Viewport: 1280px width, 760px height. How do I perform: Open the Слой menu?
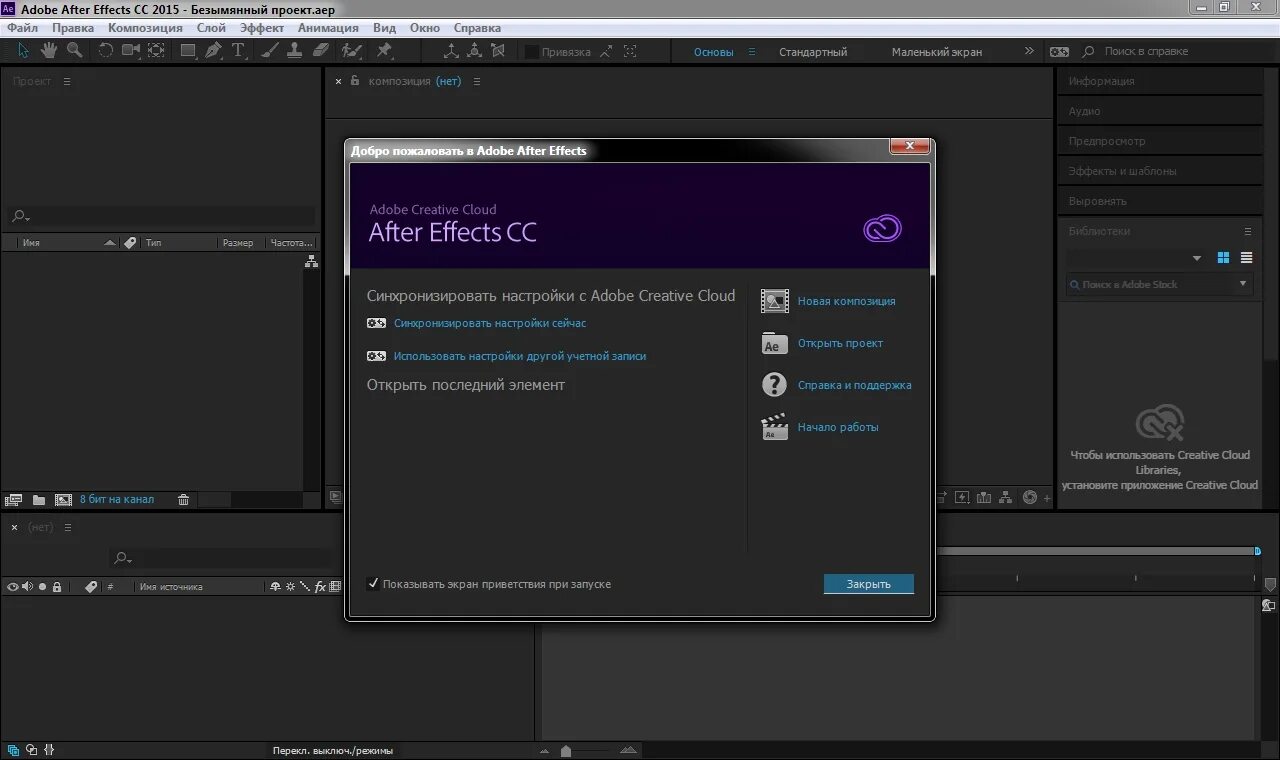tap(211, 28)
